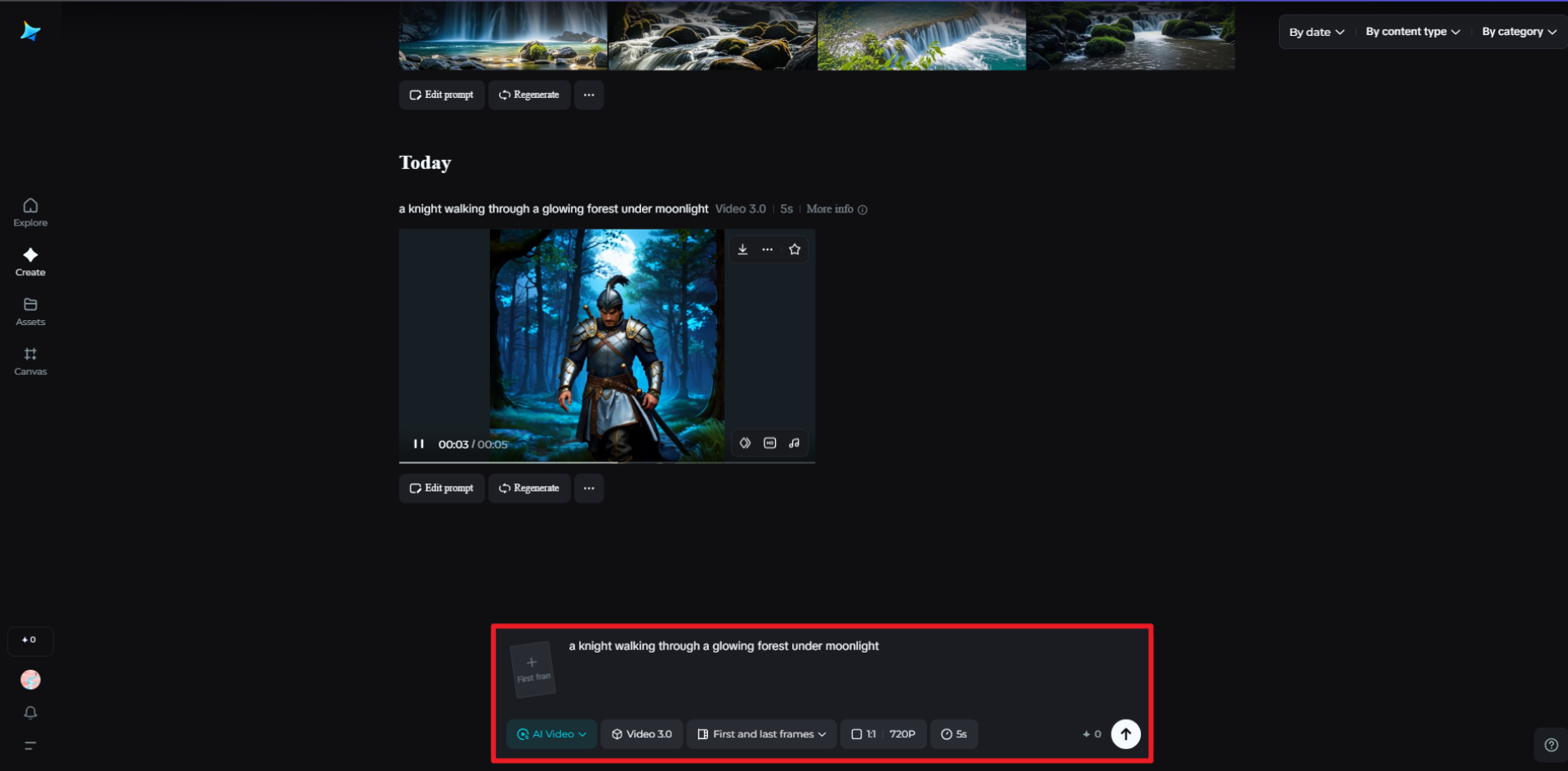
Task: Go to the Create section
Action: point(30,262)
